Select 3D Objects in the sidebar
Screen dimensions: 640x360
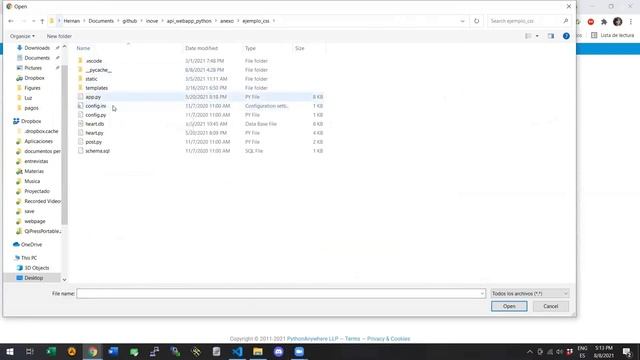[x=36, y=268]
